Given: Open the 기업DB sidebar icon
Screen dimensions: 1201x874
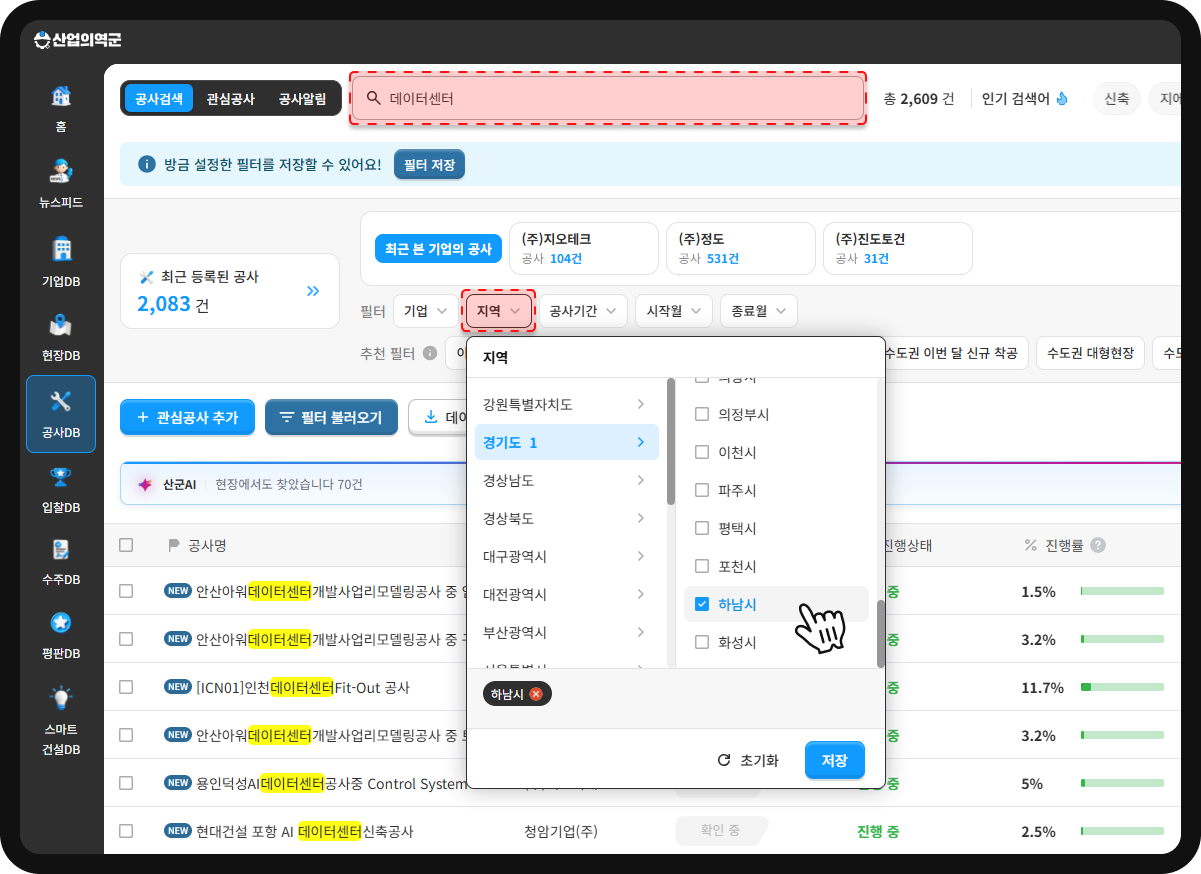Looking at the screenshot, I should pos(61,249).
